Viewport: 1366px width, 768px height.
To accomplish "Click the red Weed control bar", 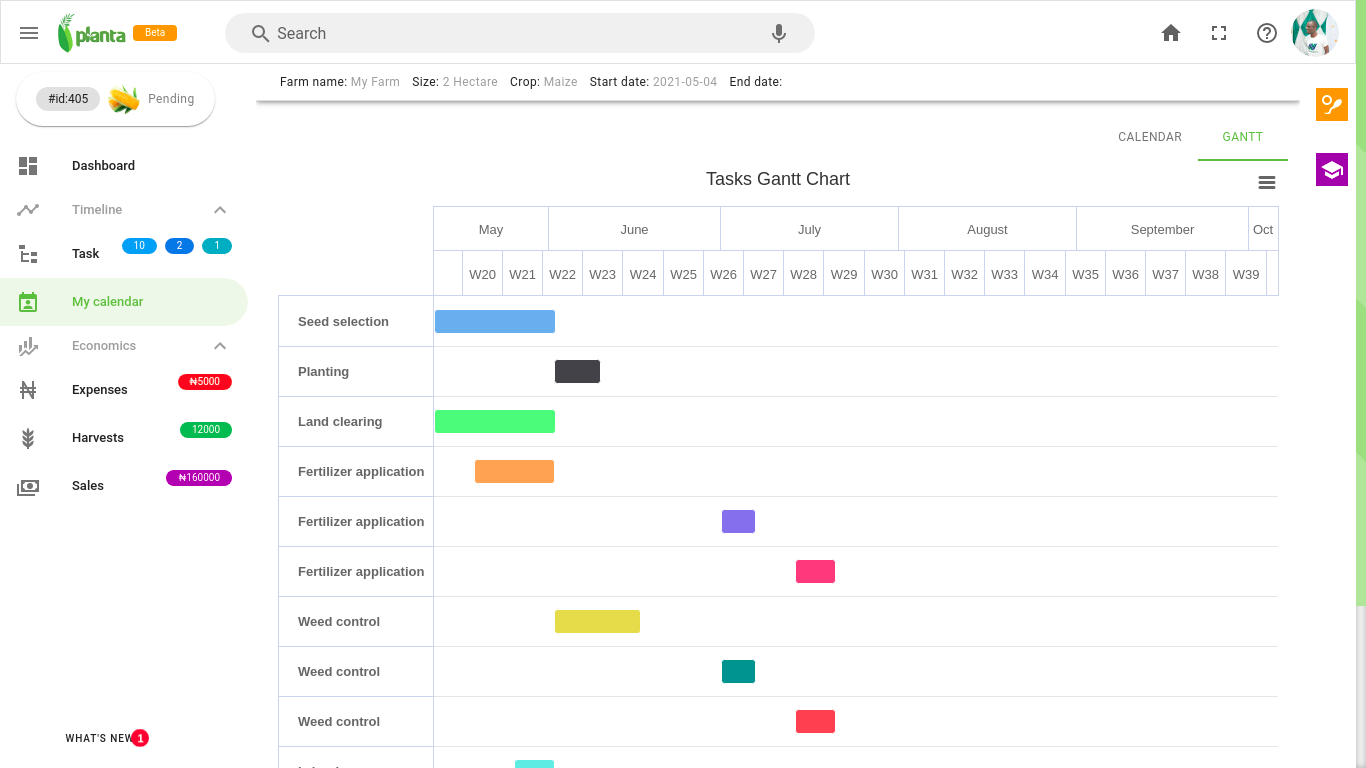I will (815, 721).
